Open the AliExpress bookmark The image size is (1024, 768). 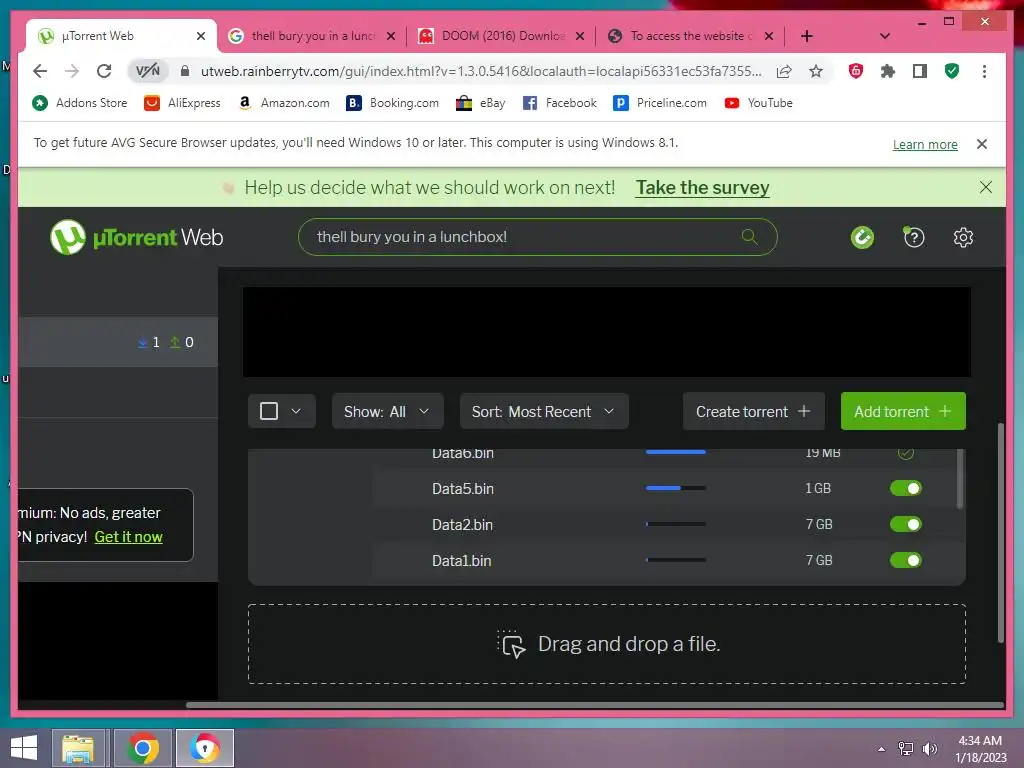(x=182, y=103)
